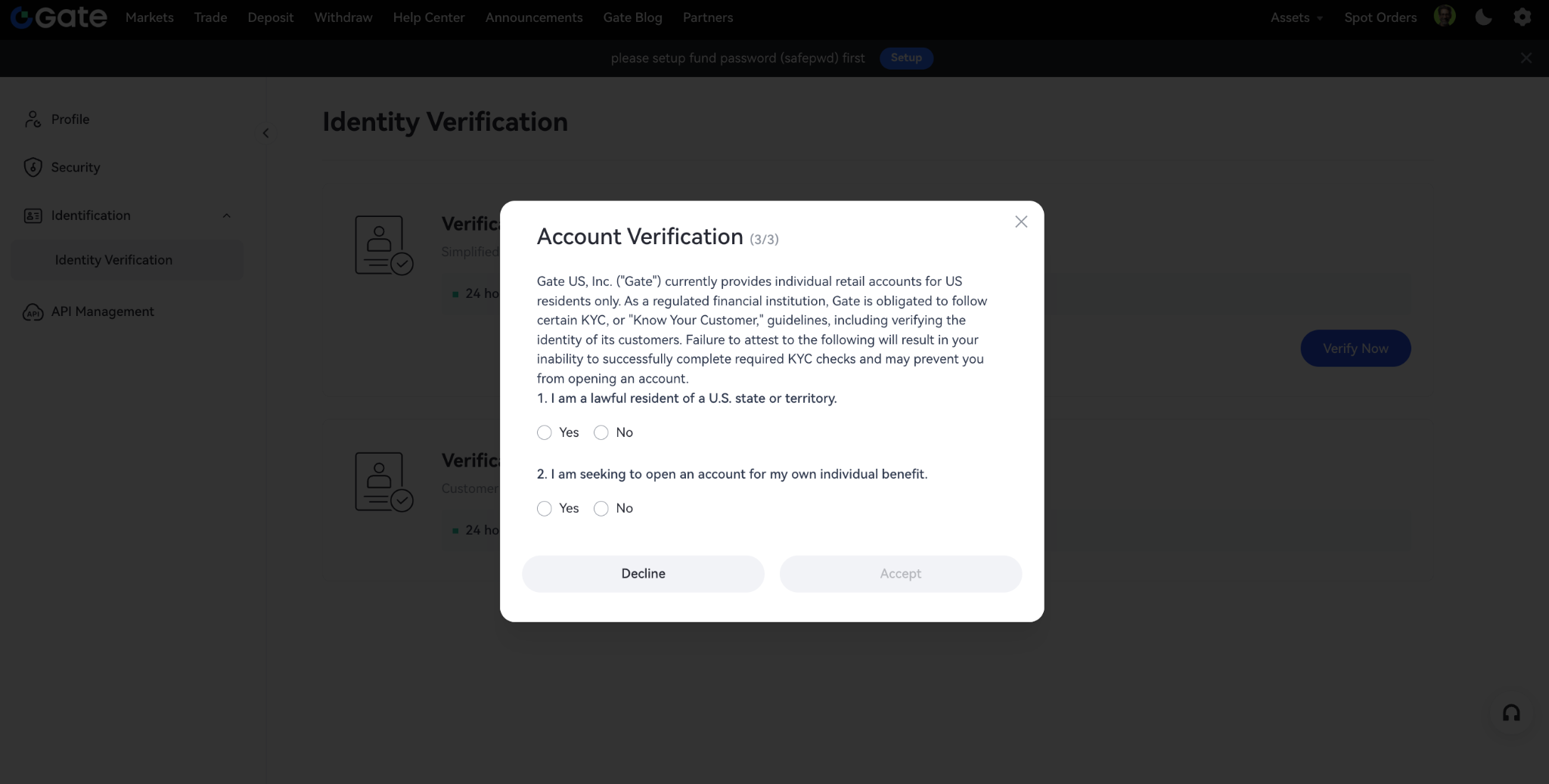Click the Setup fund password button
Image resolution: width=1549 pixels, height=784 pixels.
pos(906,58)
